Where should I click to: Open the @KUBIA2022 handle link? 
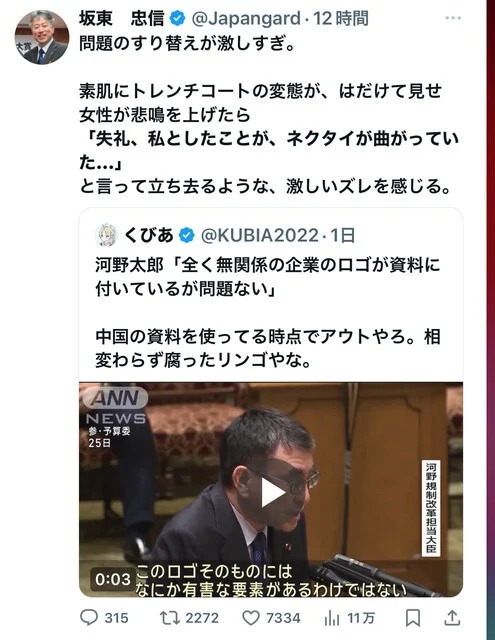[260, 236]
